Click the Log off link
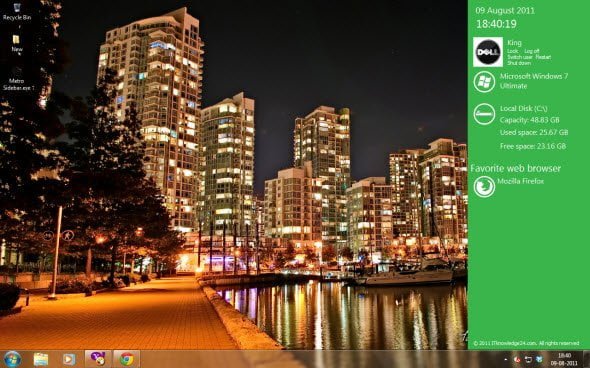This screenshot has height=368, width=590. [x=531, y=51]
